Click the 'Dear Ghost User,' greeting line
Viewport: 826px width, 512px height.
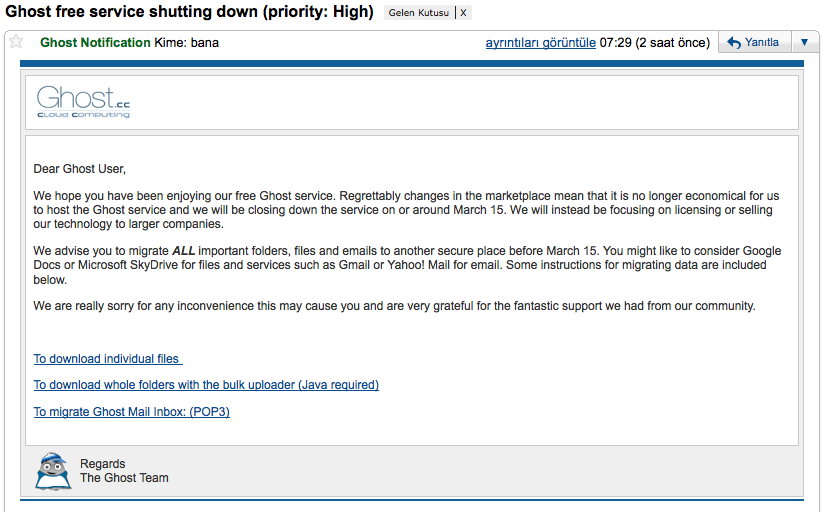pos(80,169)
